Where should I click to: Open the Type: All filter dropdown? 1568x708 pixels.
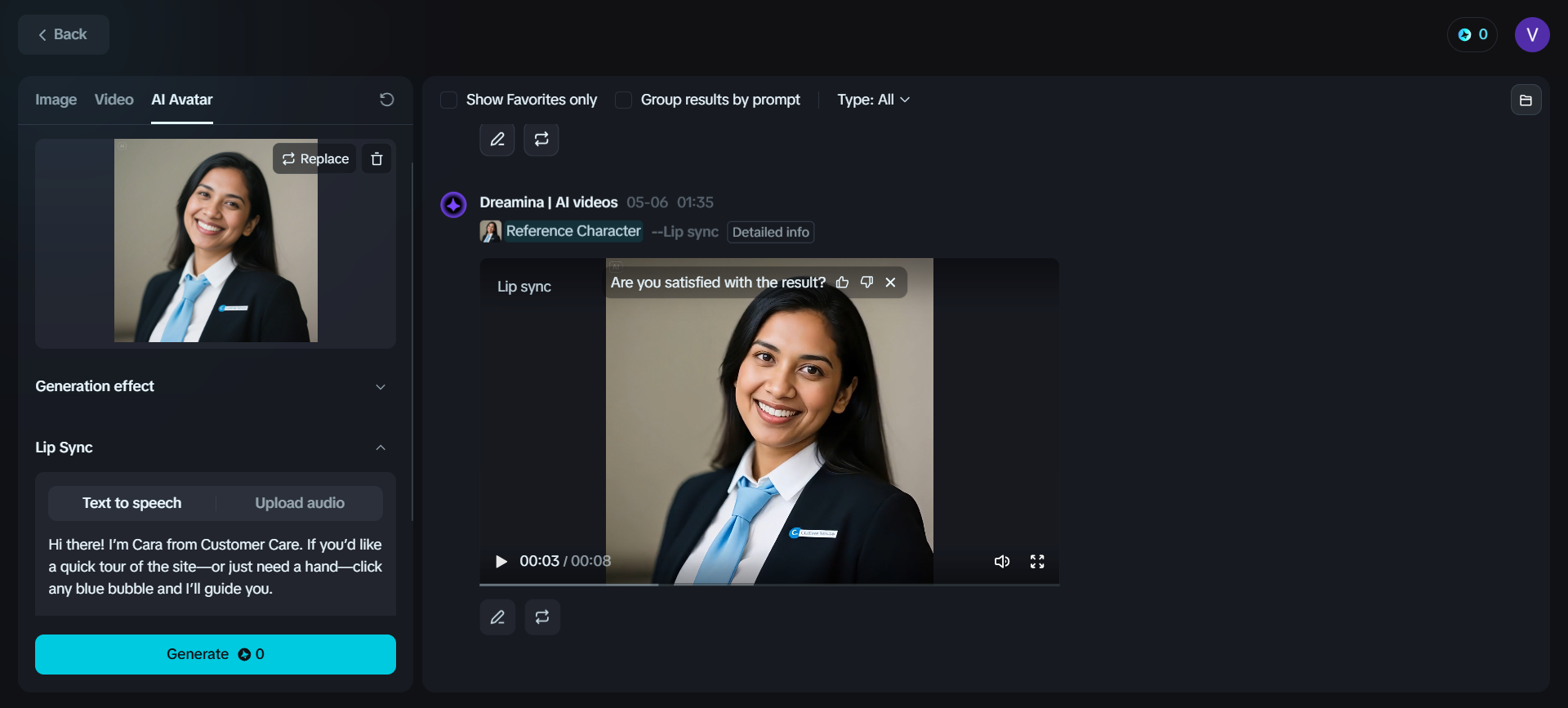pyautogui.click(x=873, y=100)
